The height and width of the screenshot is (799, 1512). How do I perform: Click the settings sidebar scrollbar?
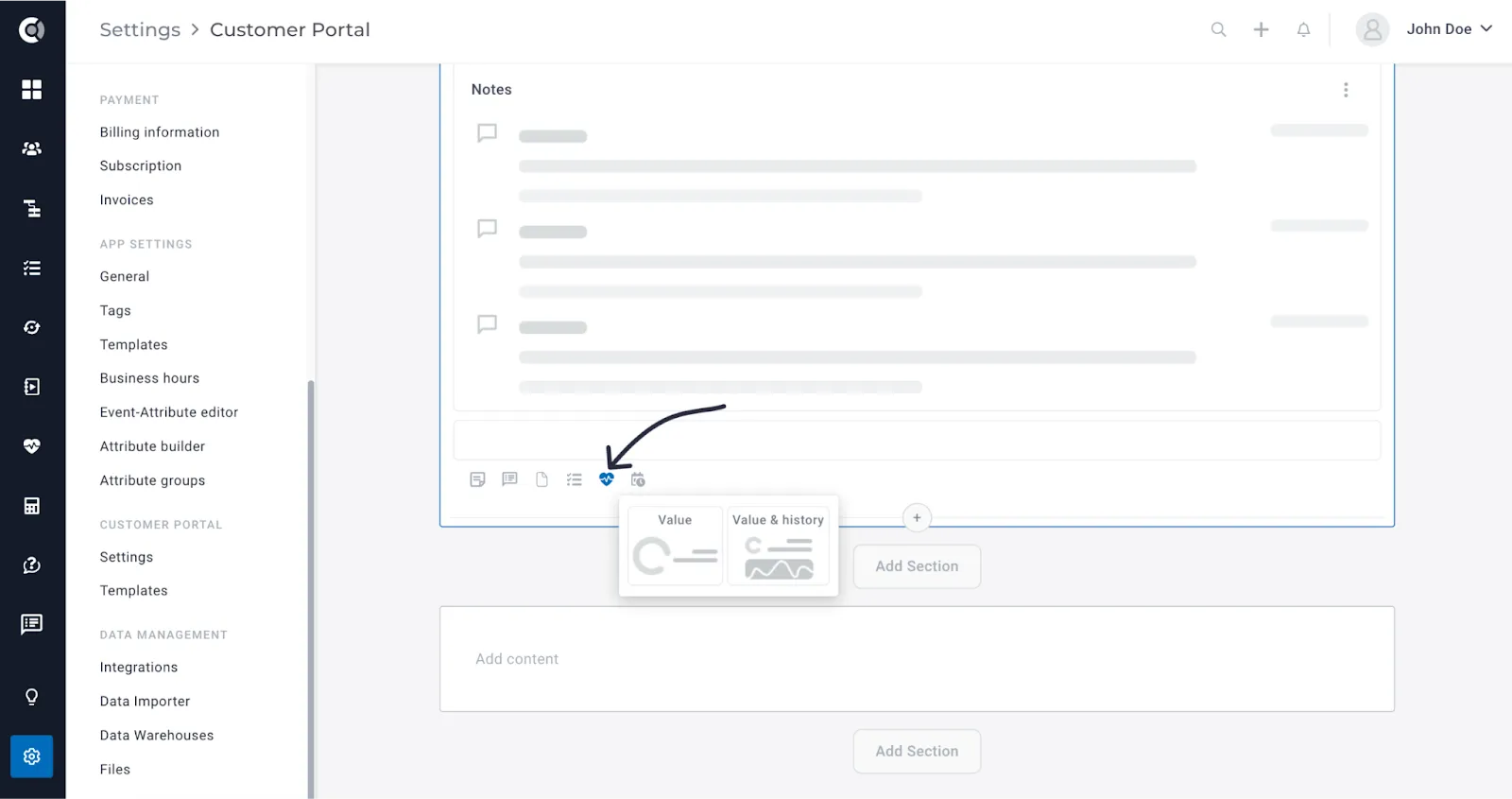(x=311, y=588)
